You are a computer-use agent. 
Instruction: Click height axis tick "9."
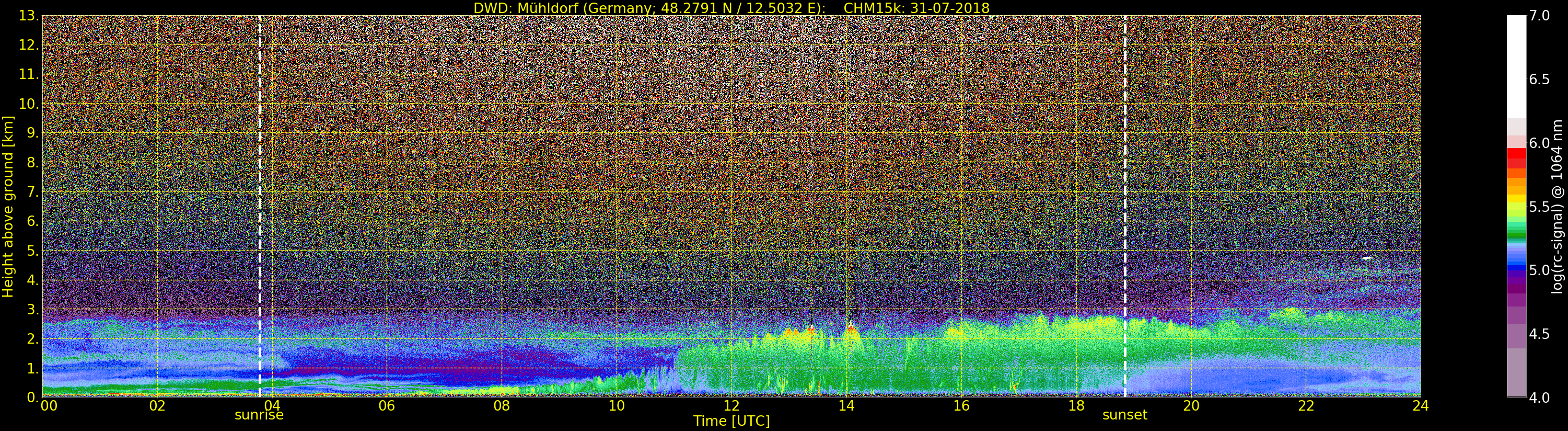(33, 133)
